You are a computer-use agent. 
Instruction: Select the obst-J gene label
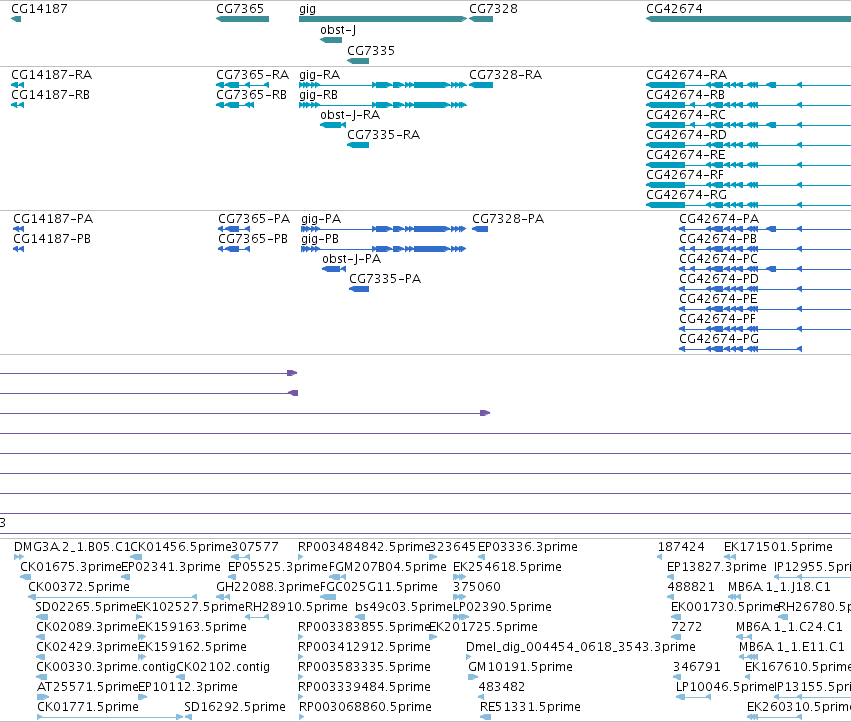point(338,30)
